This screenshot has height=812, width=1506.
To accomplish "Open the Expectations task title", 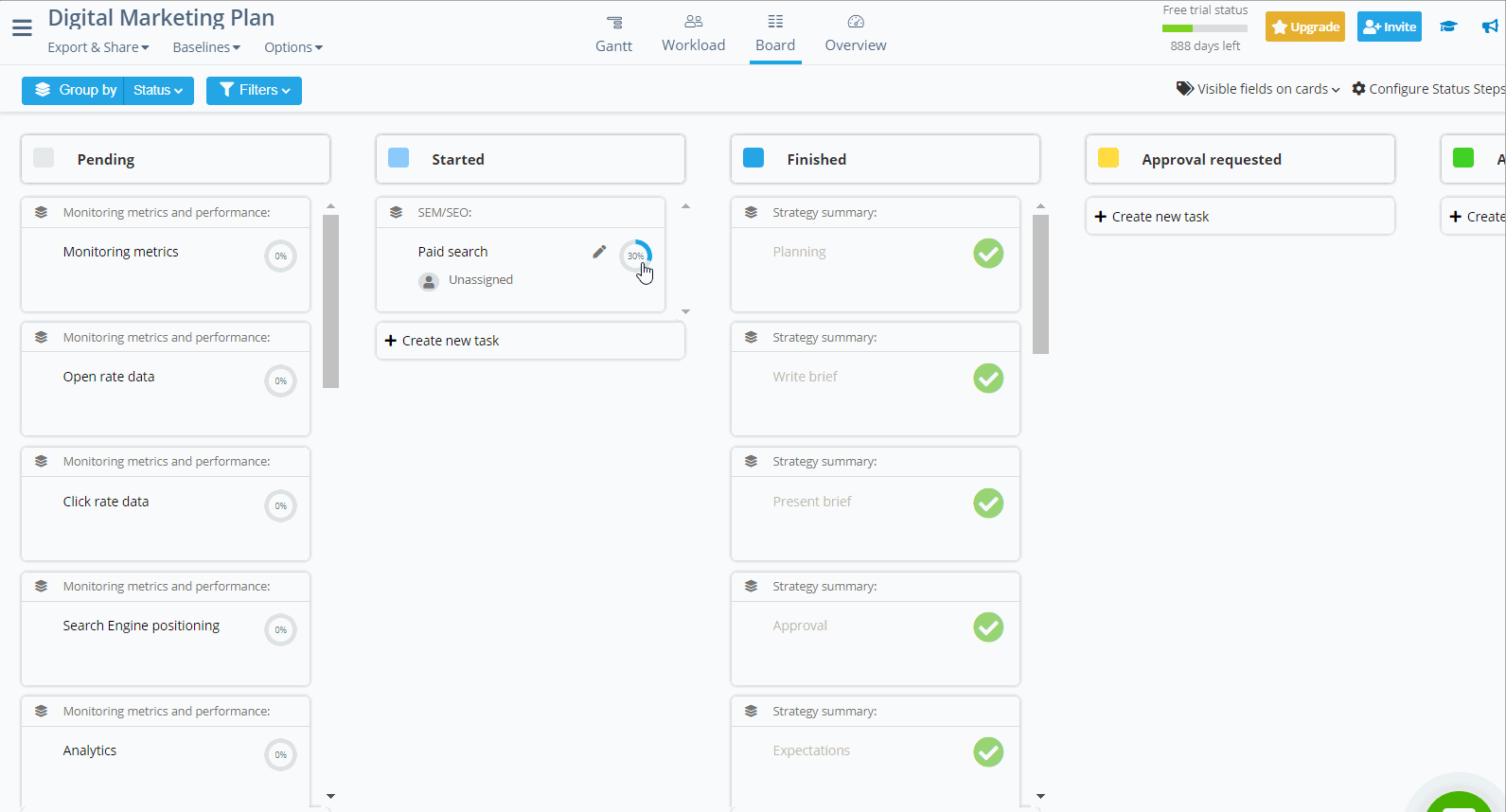I will [x=811, y=750].
